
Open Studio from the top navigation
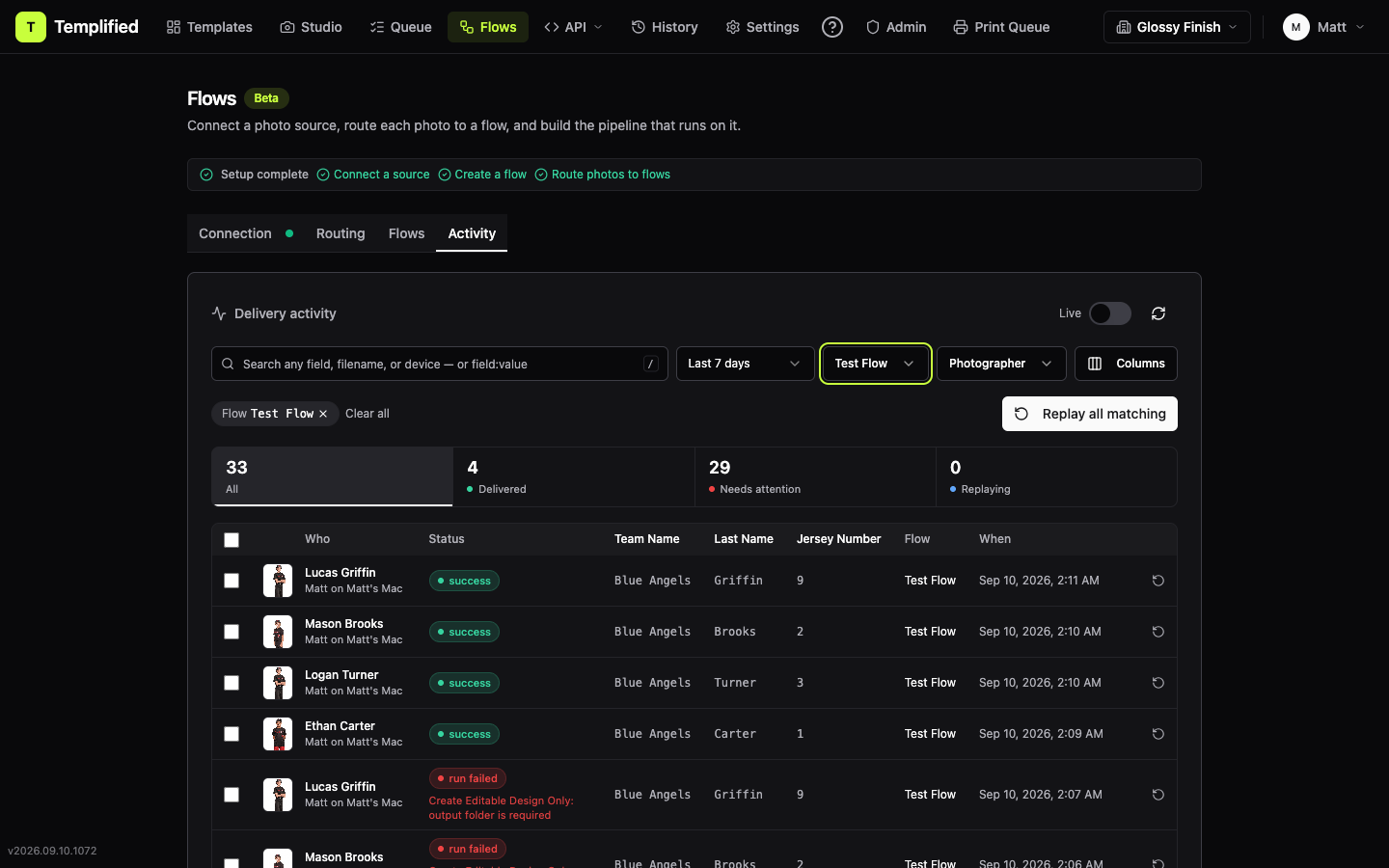tap(311, 27)
